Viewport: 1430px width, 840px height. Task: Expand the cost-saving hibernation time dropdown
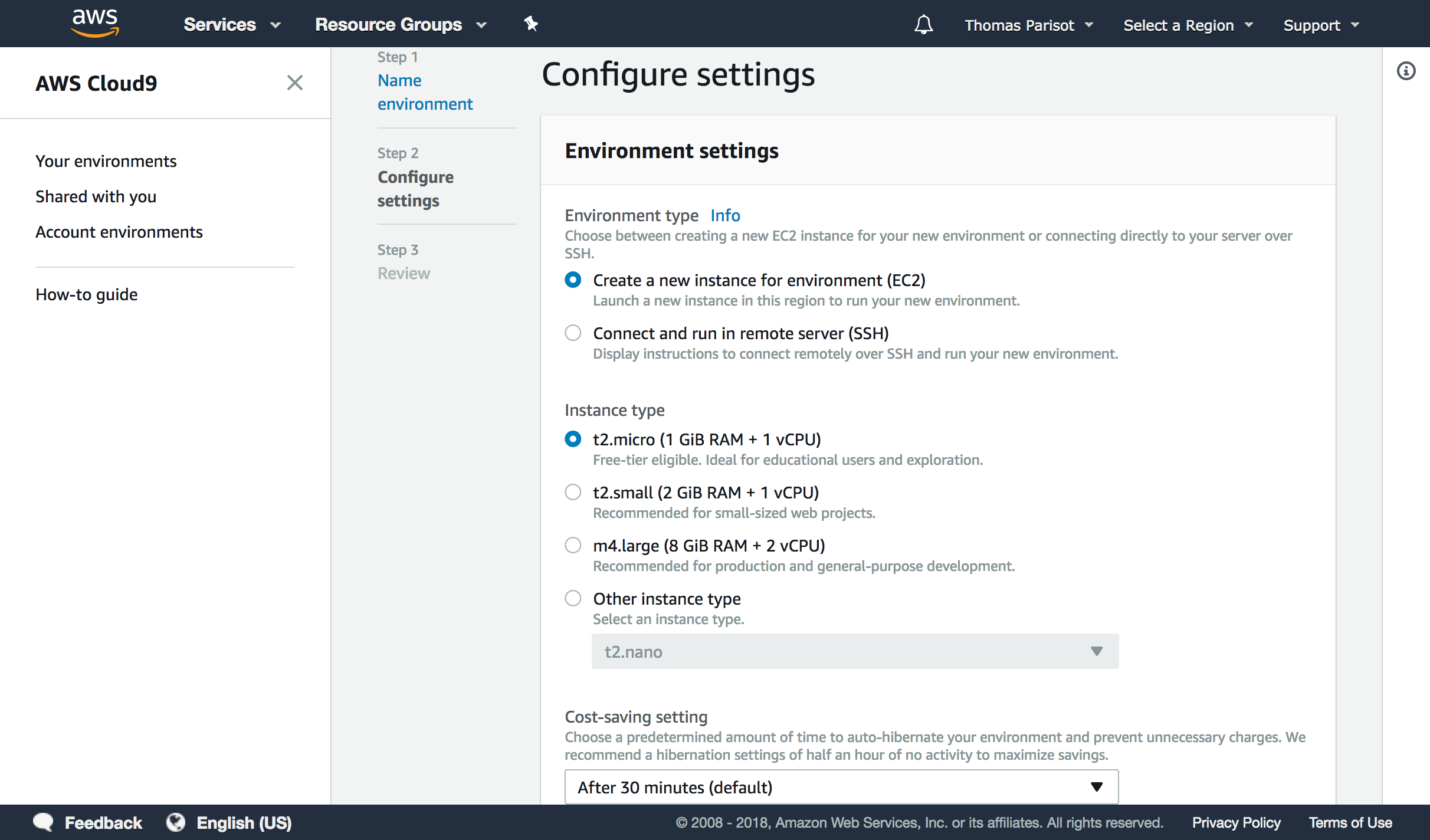(x=840, y=786)
